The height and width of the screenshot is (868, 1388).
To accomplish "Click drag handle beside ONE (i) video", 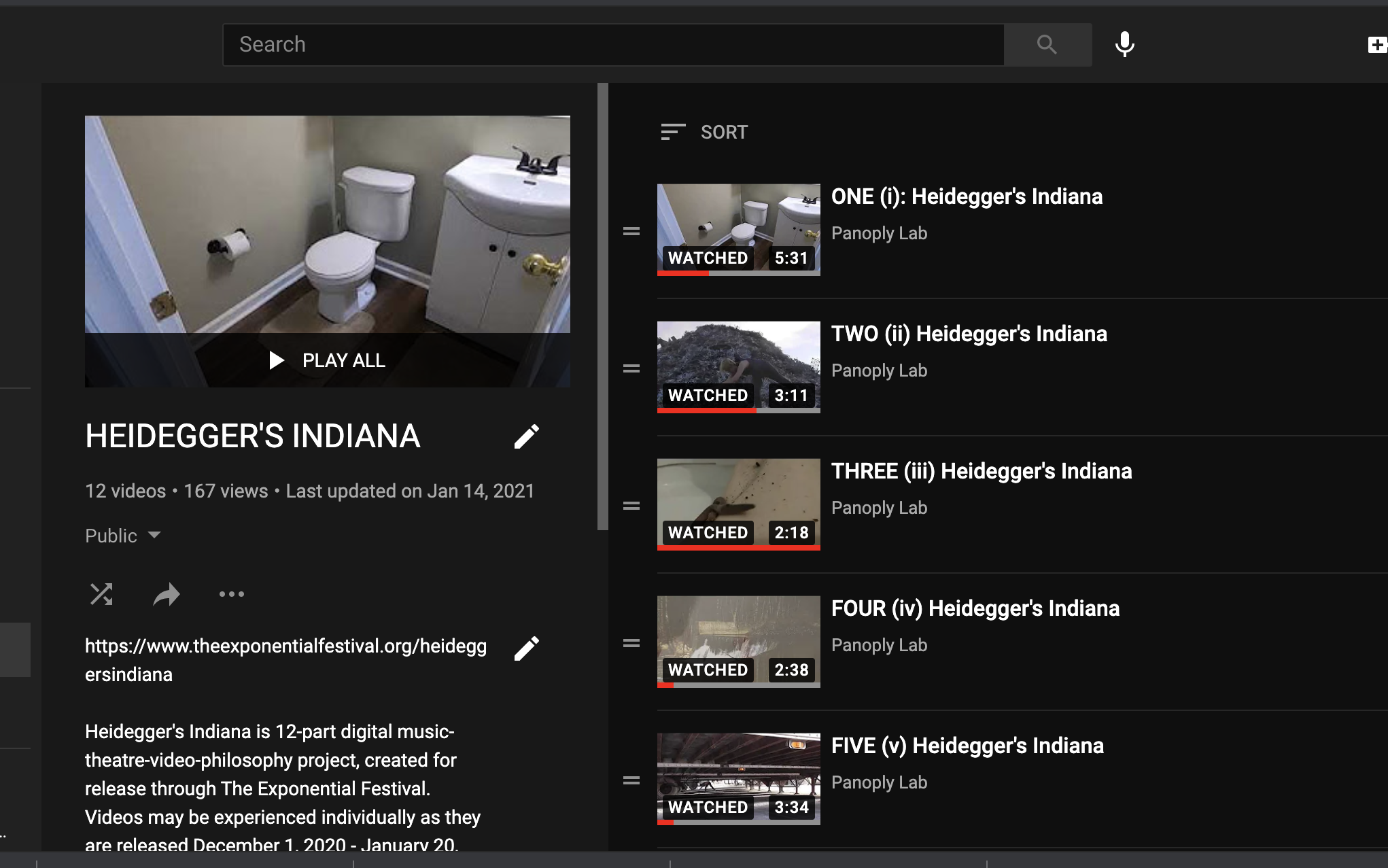I will point(631,231).
